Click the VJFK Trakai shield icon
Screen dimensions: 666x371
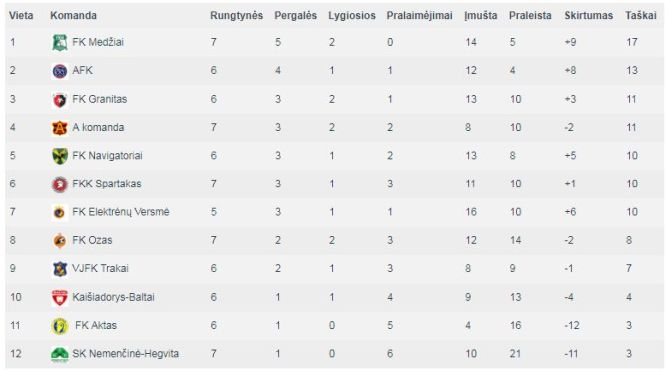click(60, 269)
